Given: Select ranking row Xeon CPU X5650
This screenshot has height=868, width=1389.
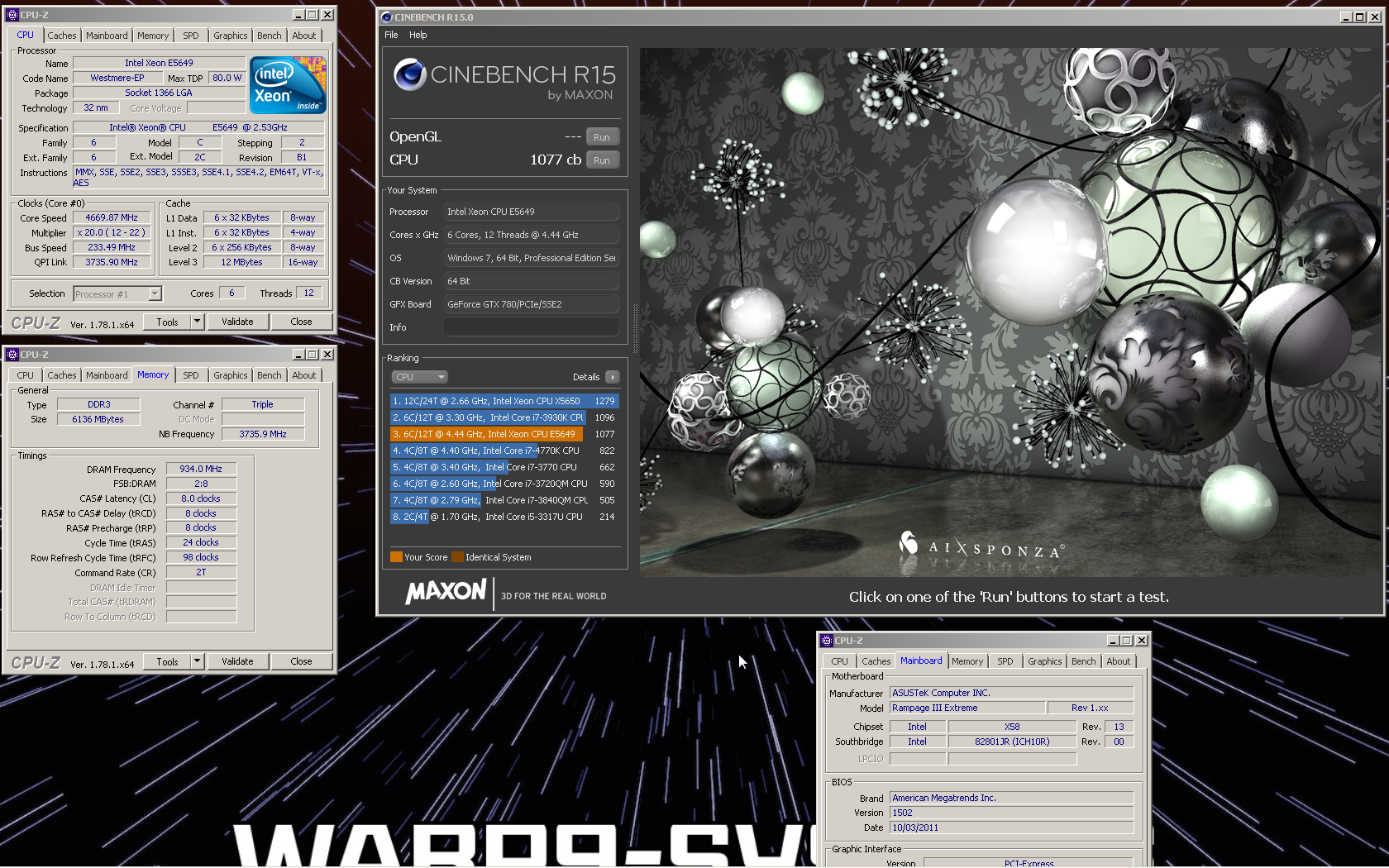Looking at the screenshot, I should [504, 401].
